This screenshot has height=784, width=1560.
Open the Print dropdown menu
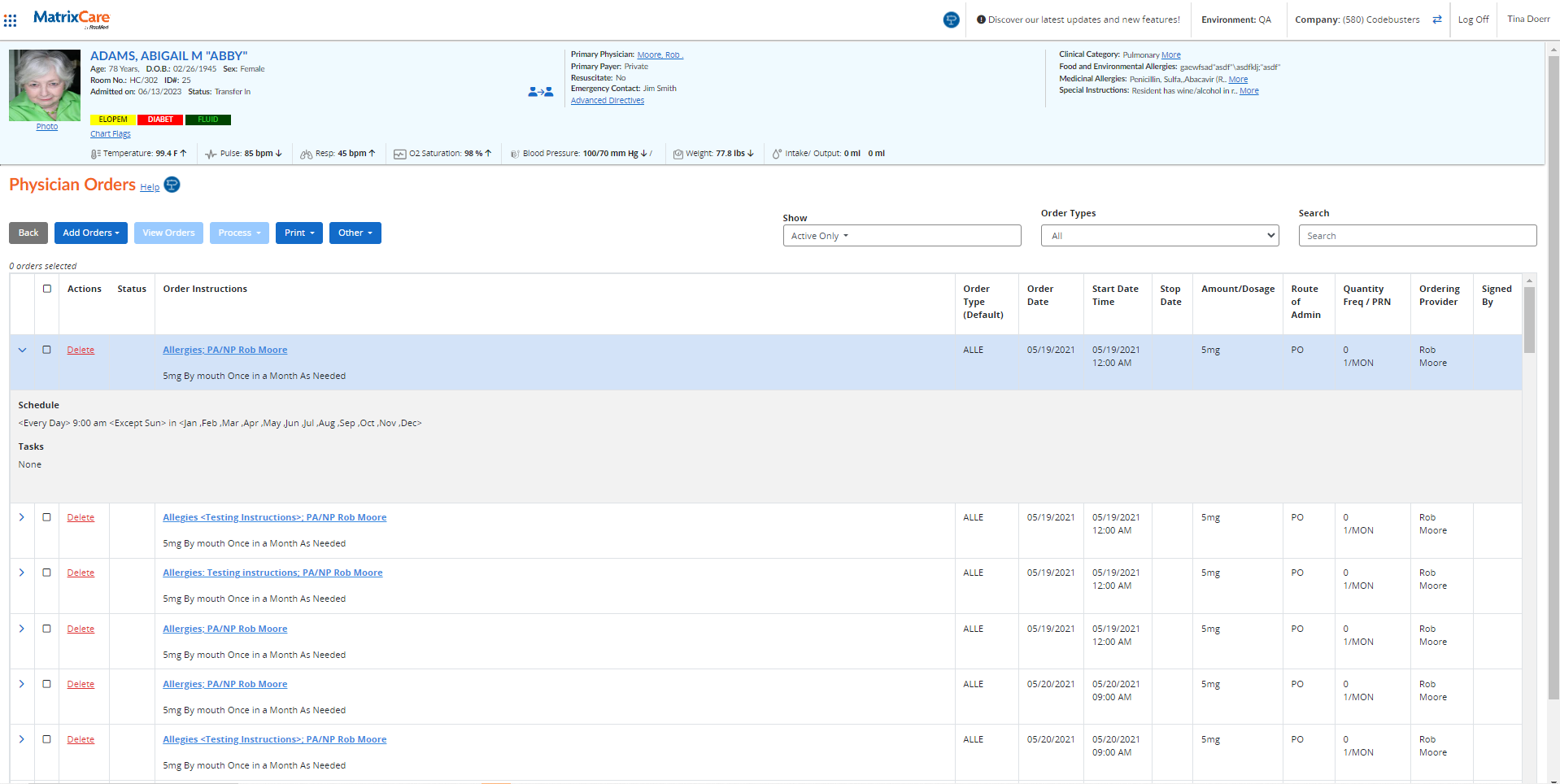coord(299,233)
